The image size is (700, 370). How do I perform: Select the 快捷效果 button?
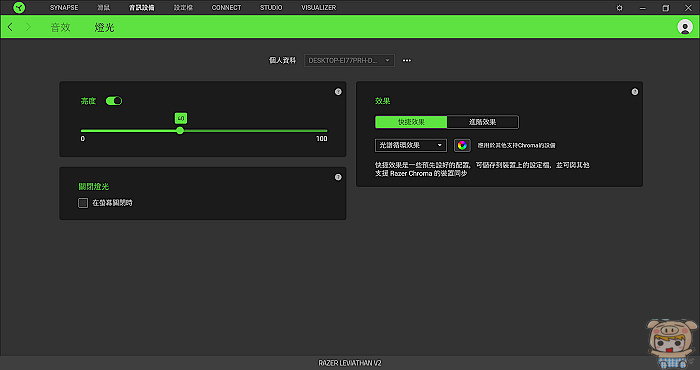[x=411, y=122]
